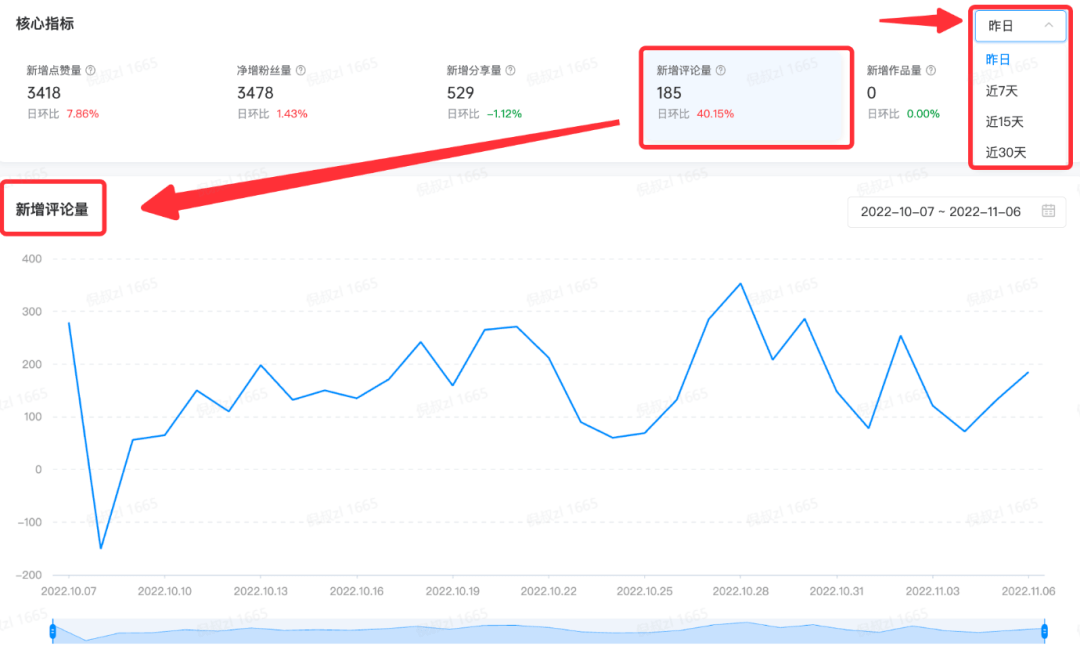The image size is (1080, 646).
Task: Select 昨日 option in dropdown list
Action: point(998,60)
